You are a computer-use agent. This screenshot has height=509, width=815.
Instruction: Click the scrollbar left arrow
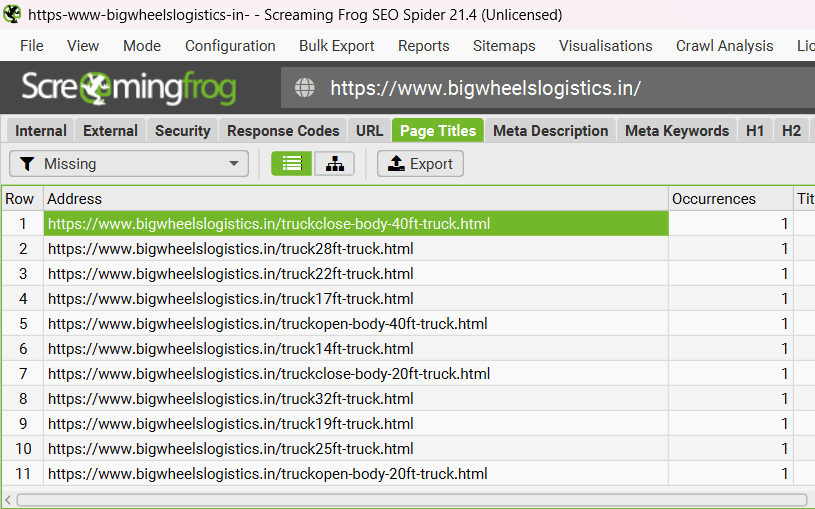click(8, 500)
